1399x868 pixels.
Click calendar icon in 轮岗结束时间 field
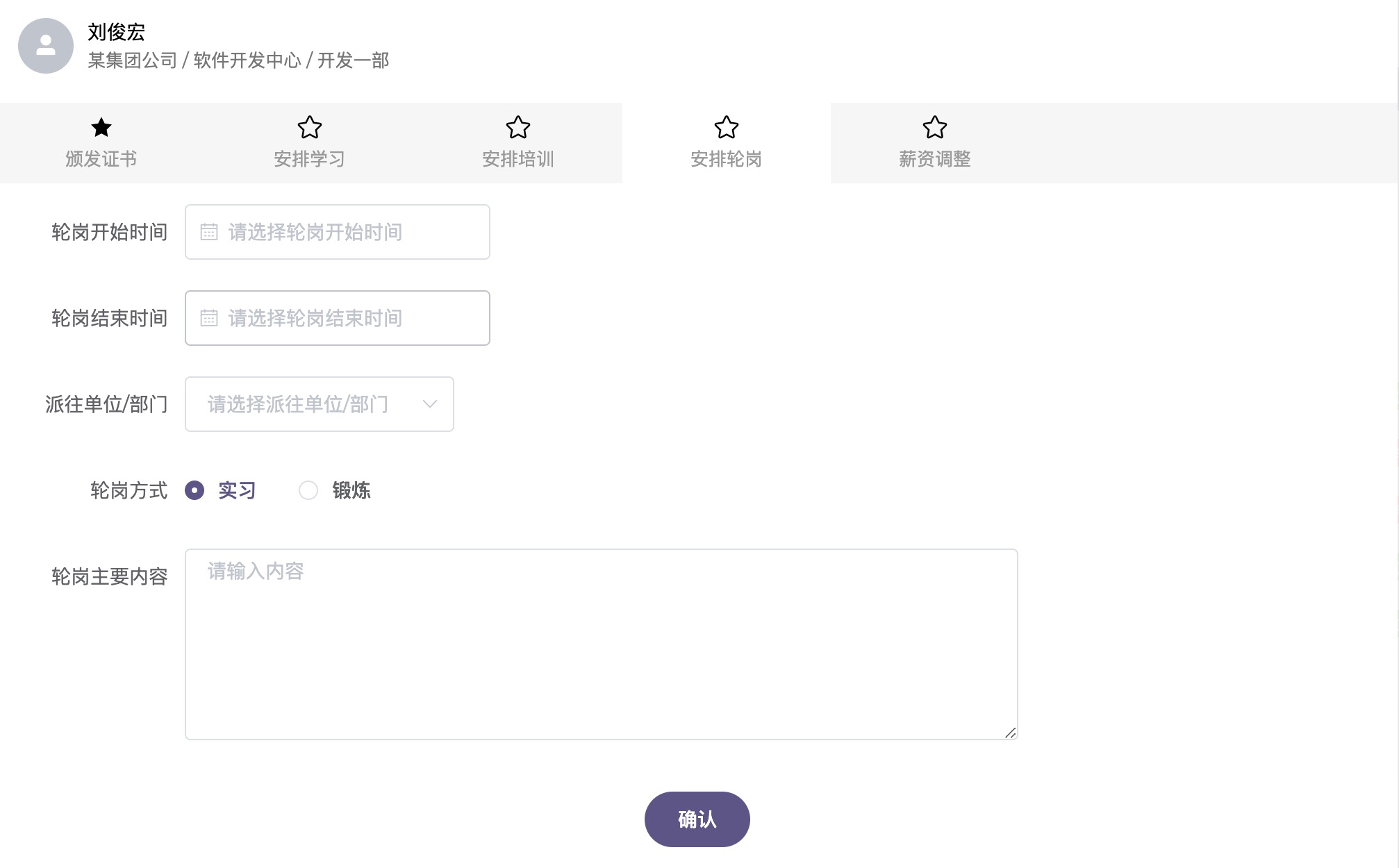[209, 318]
